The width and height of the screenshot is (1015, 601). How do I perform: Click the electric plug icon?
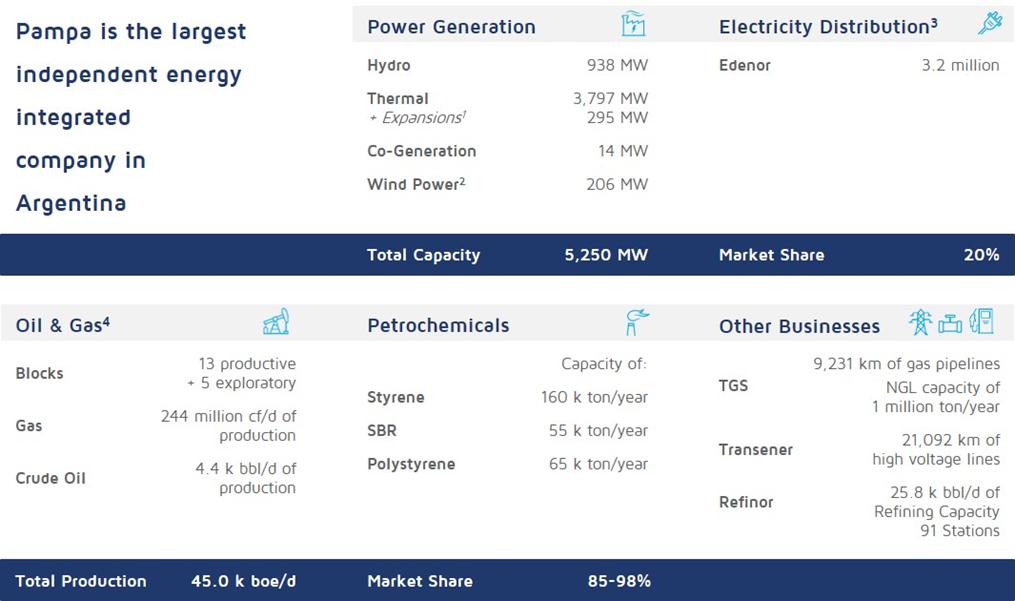tap(989, 24)
